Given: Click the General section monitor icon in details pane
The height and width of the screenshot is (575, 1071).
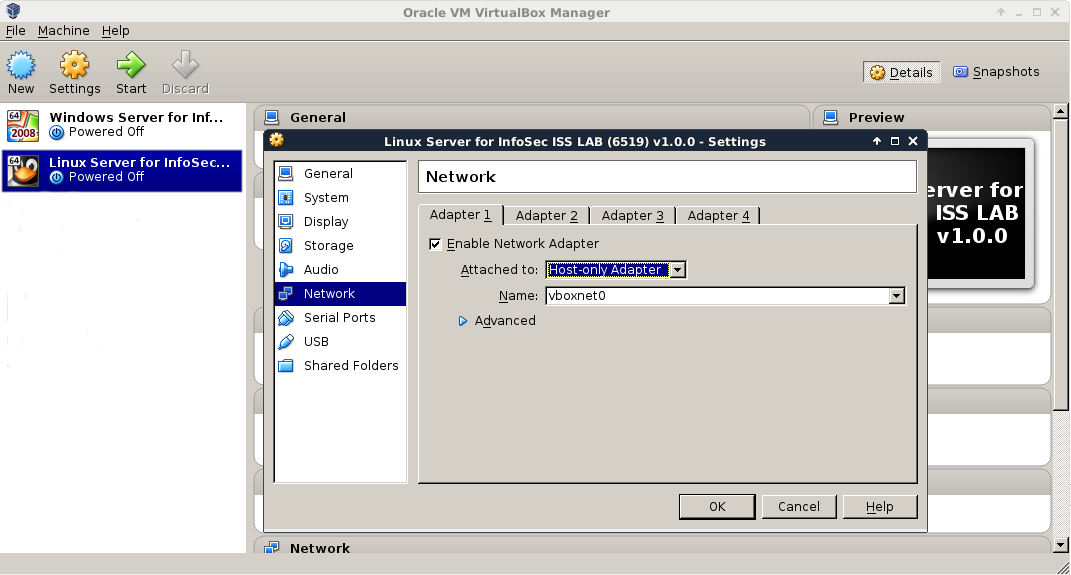Looking at the screenshot, I should pos(272,117).
